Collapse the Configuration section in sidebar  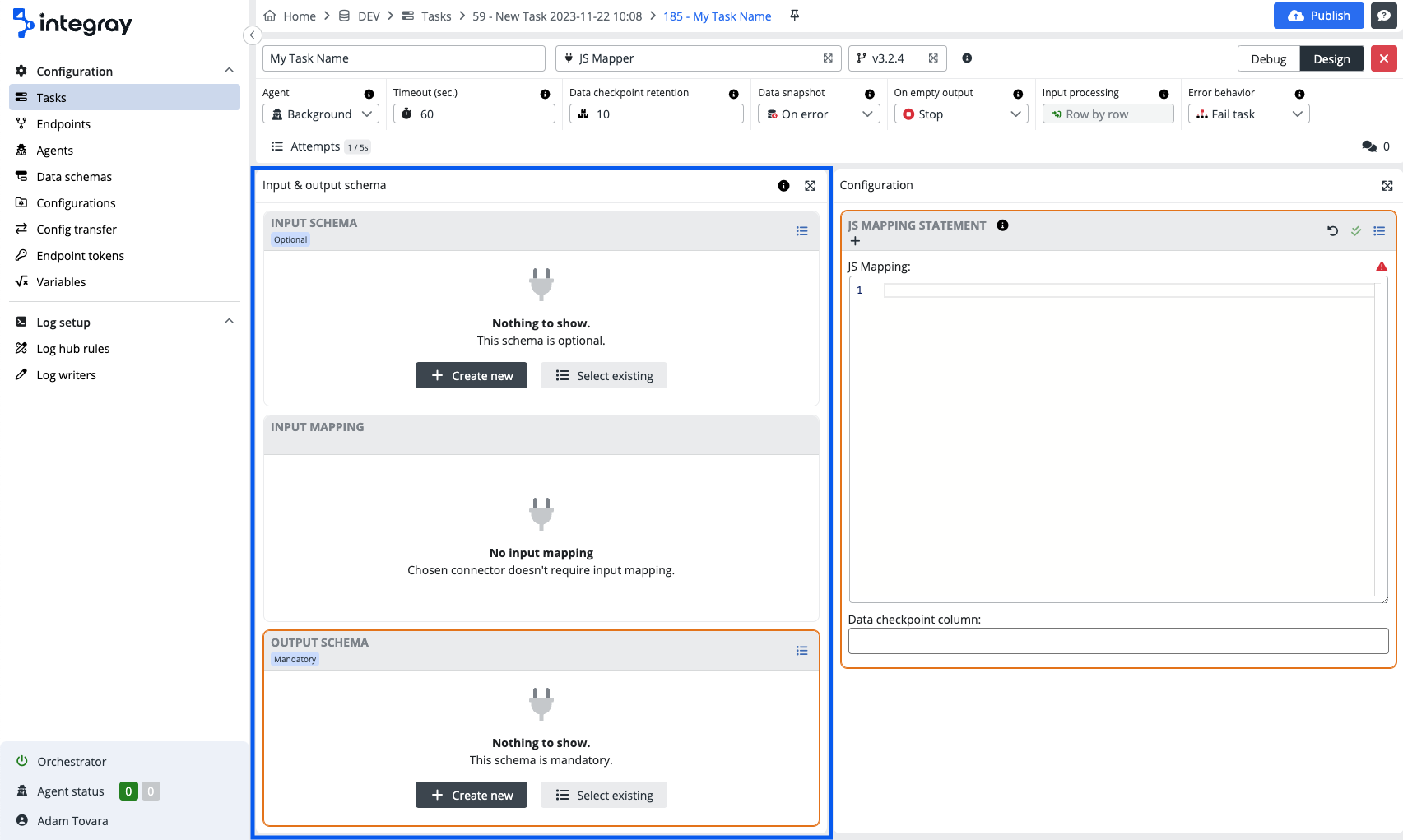[x=229, y=71]
